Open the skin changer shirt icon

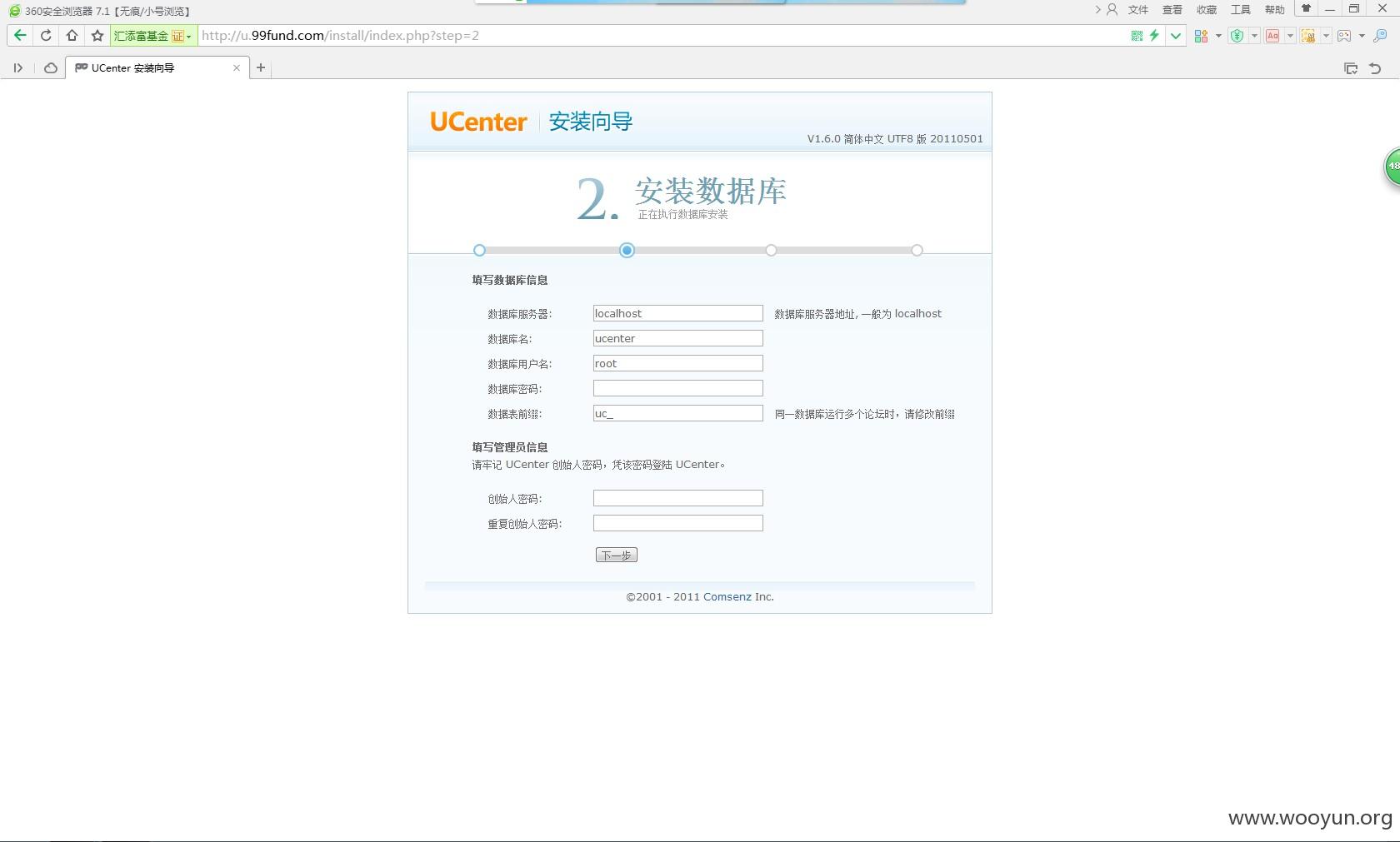click(1306, 8)
